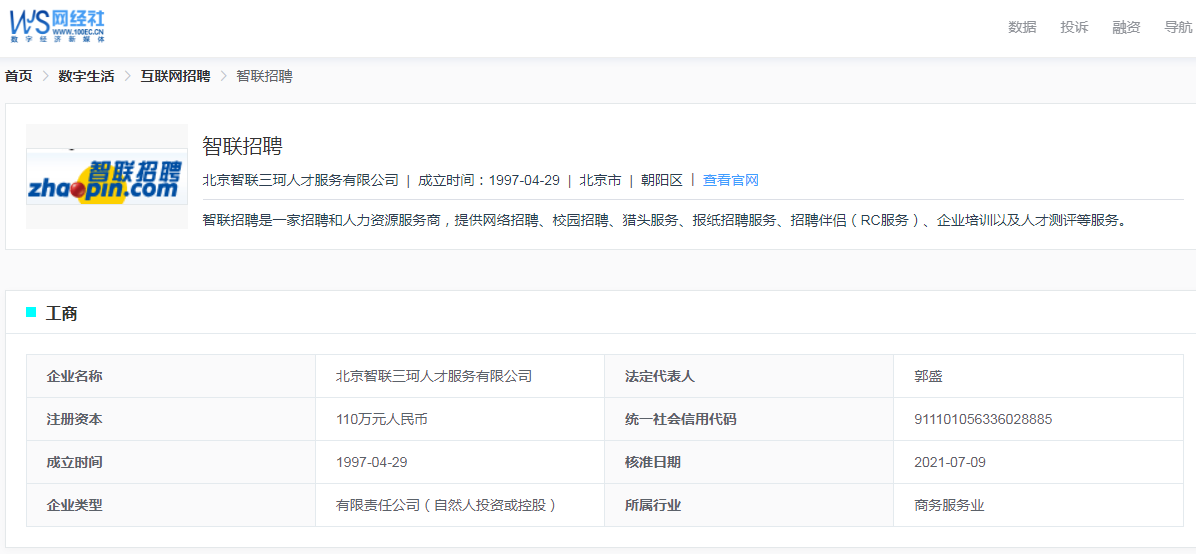Open the 融资 menu item
1196x554 pixels.
(x=1127, y=27)
